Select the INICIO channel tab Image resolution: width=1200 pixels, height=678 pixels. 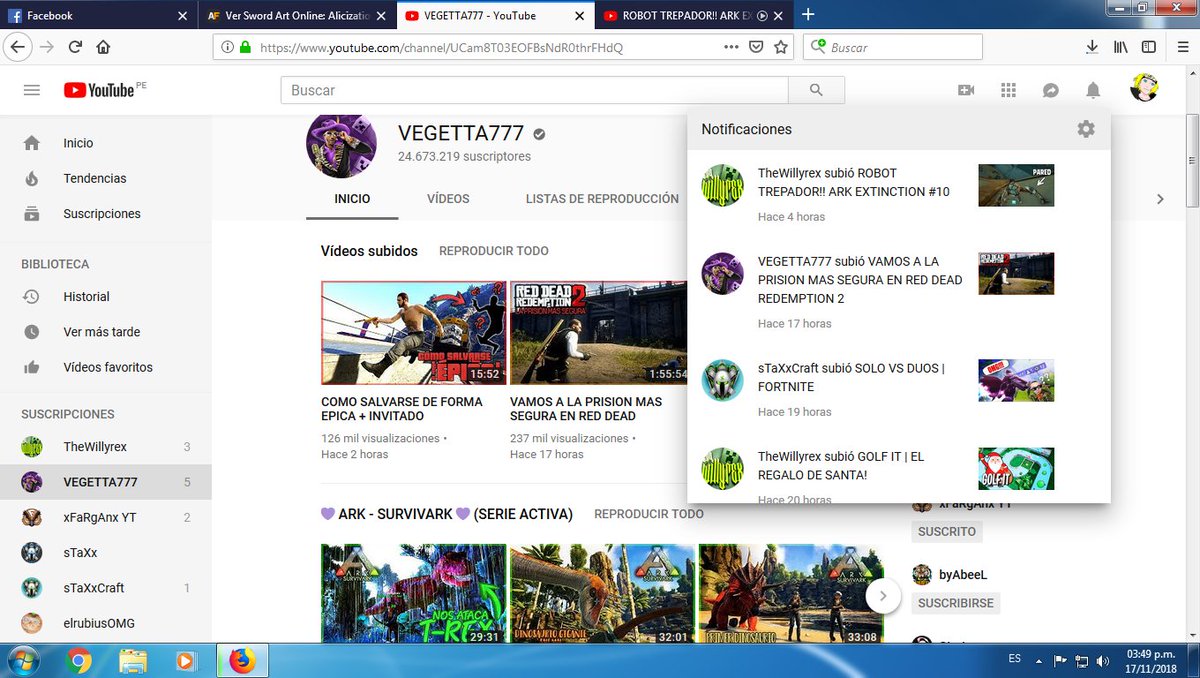click(352, 199)
